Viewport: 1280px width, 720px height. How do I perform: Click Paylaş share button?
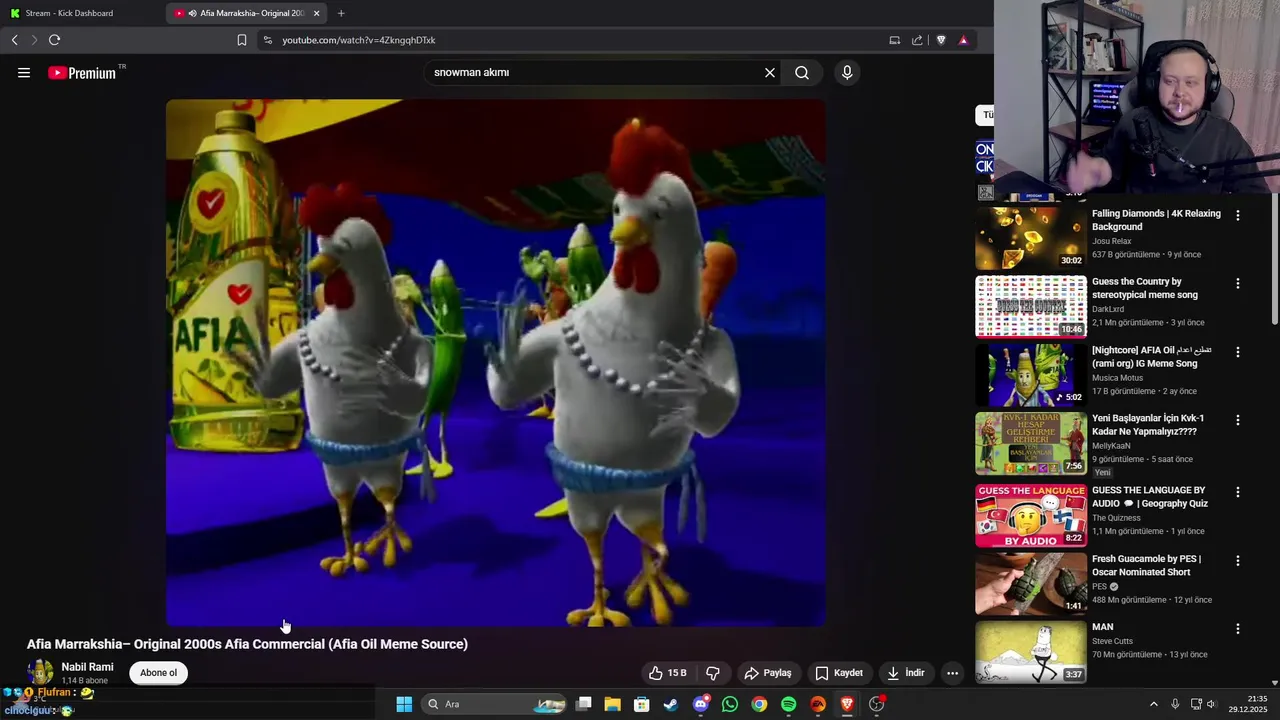click(768, 673)
